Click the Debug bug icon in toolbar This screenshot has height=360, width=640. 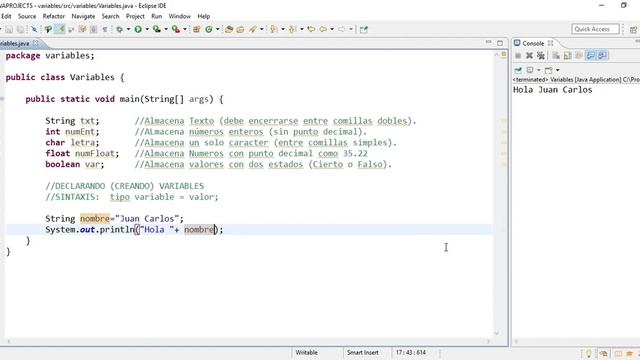(x=119, y=29)
